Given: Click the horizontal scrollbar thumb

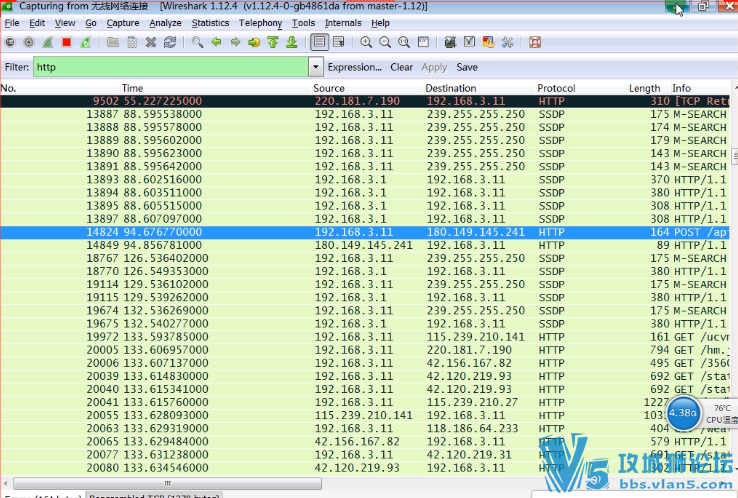Looking at the screenshot, I should click(x=168, y=483).
